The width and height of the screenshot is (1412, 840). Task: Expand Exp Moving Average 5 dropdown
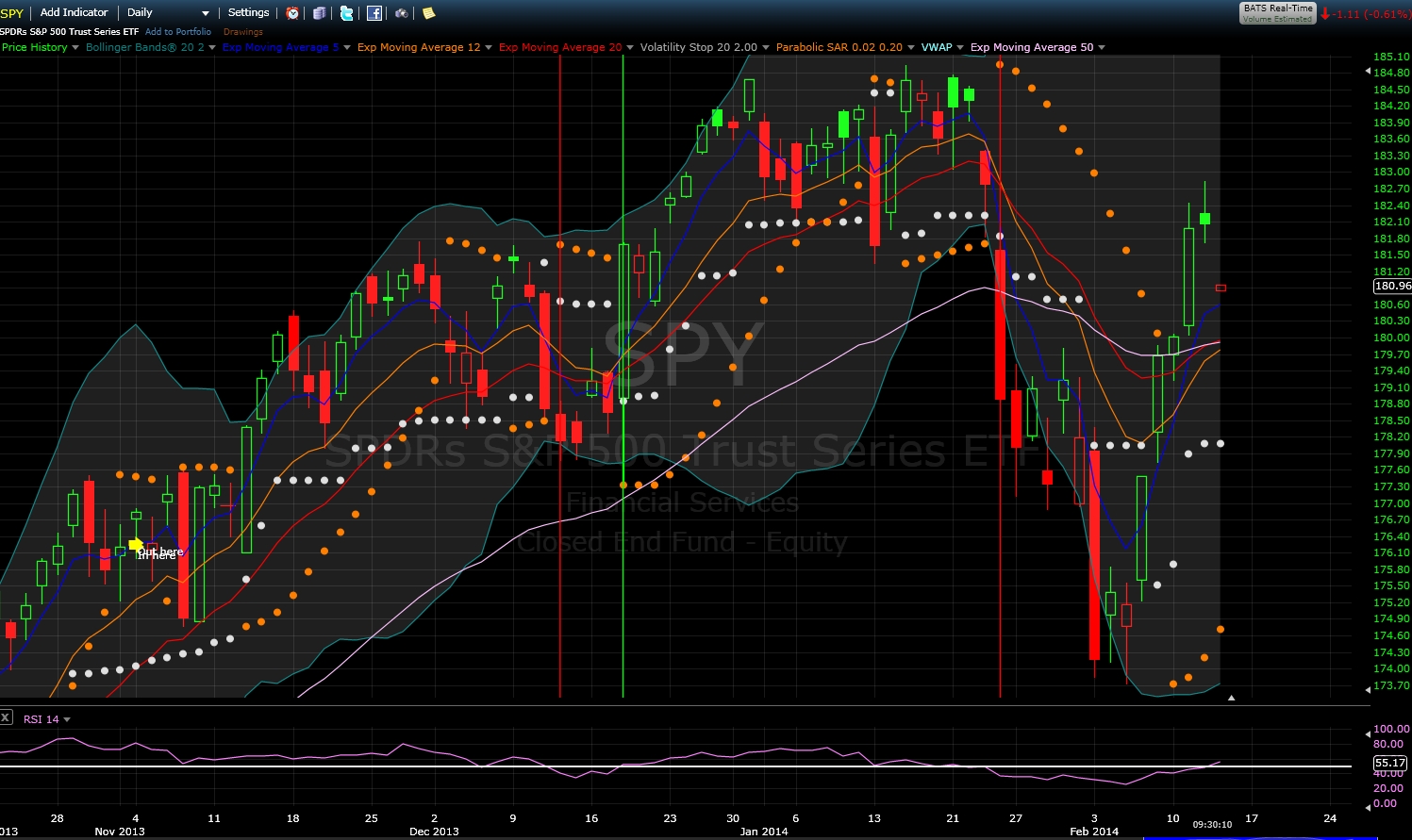click(347, 48)
